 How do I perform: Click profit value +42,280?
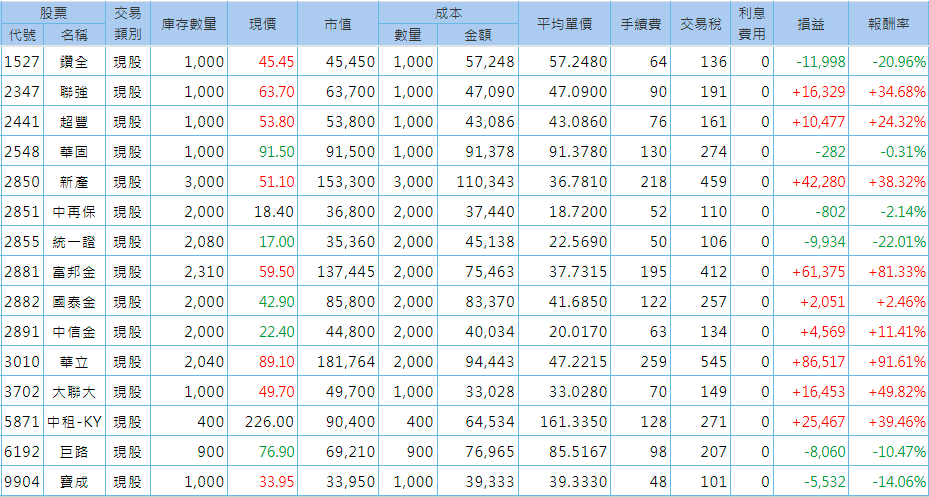[819, 182]
